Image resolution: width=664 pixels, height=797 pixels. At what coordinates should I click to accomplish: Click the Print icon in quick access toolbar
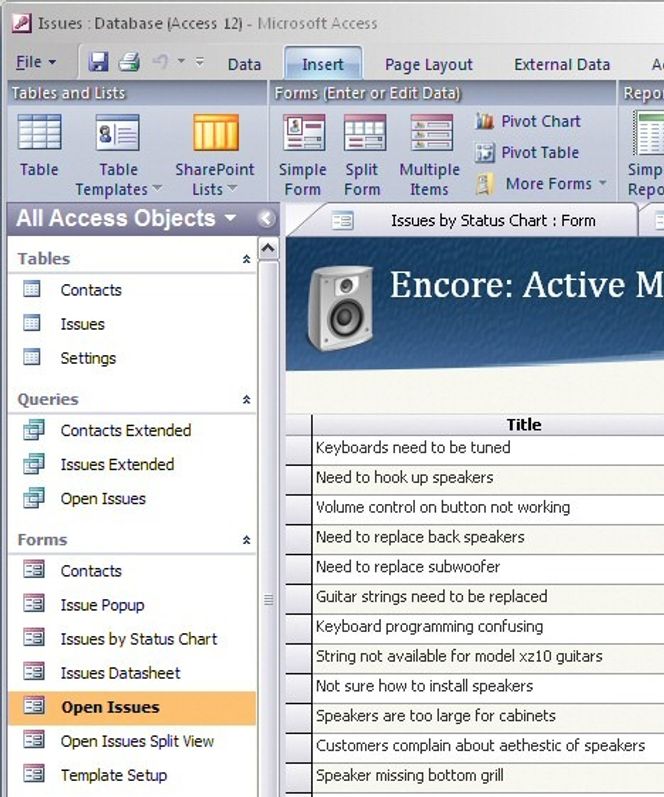click(130, 62)
